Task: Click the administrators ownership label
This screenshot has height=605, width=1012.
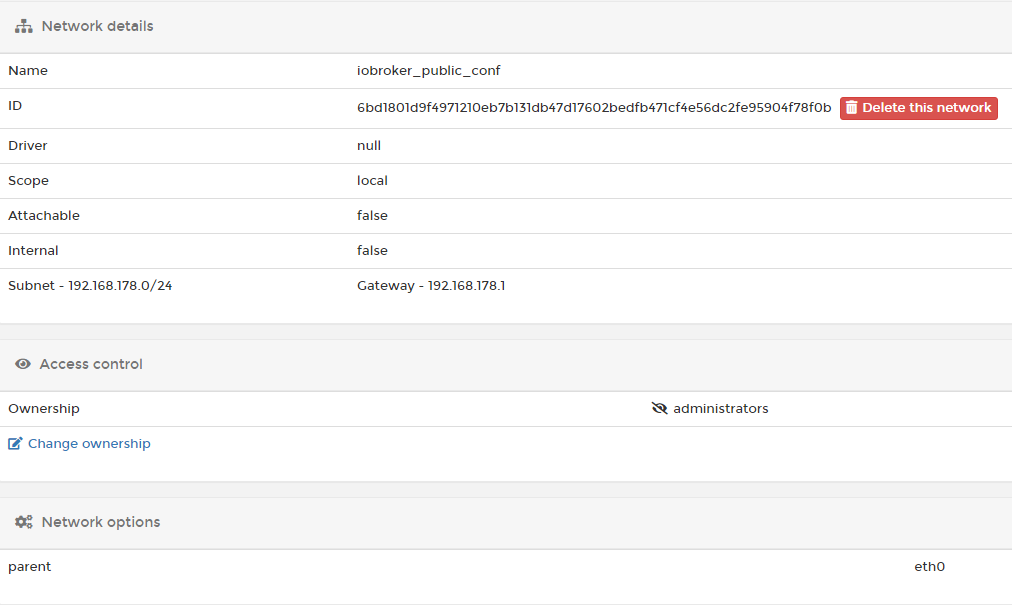Action: coord(721,408)
